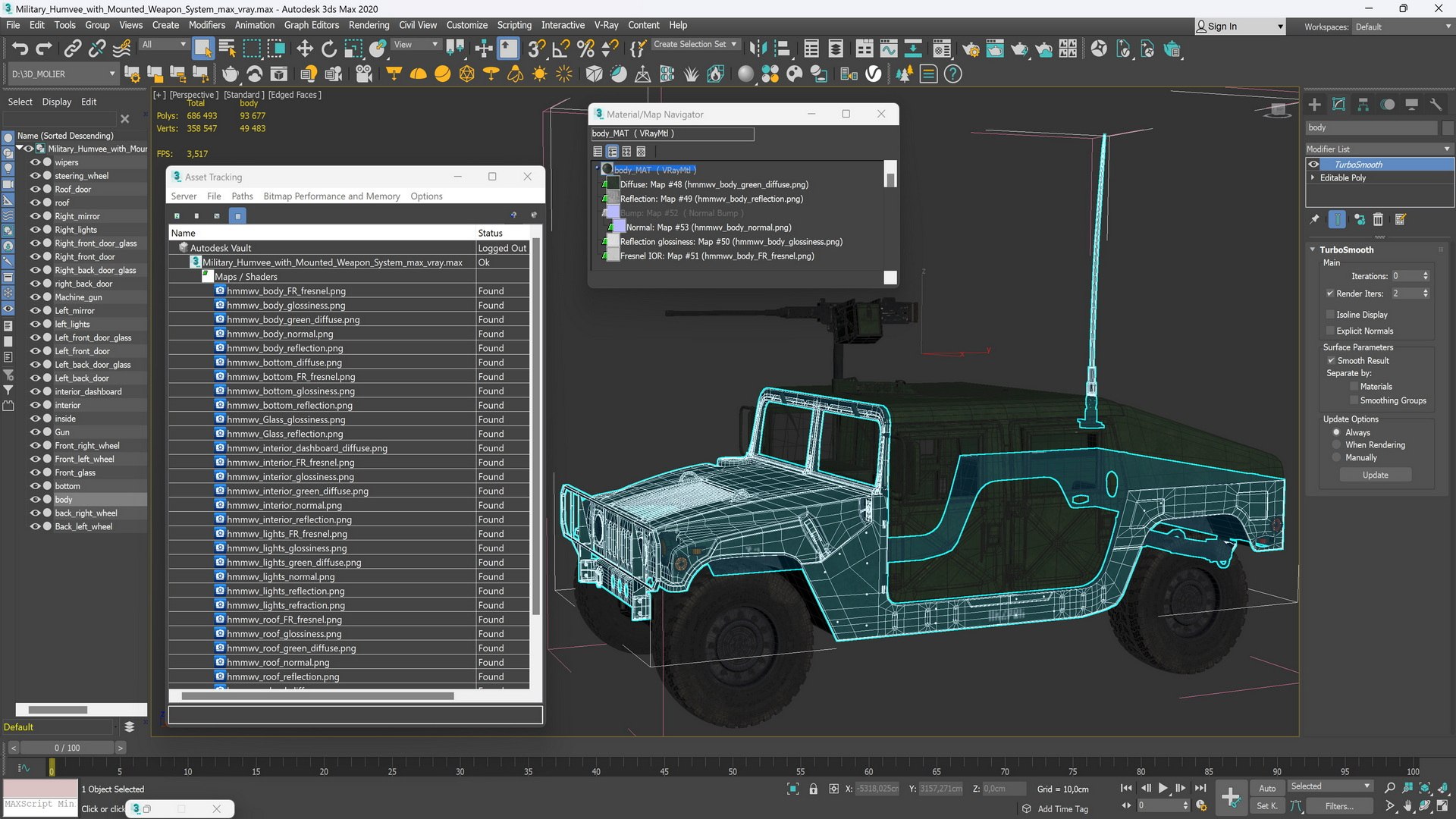Click the Iterations value field
This screenshot has width=1456, height=819.
[x=1405, y=276]
